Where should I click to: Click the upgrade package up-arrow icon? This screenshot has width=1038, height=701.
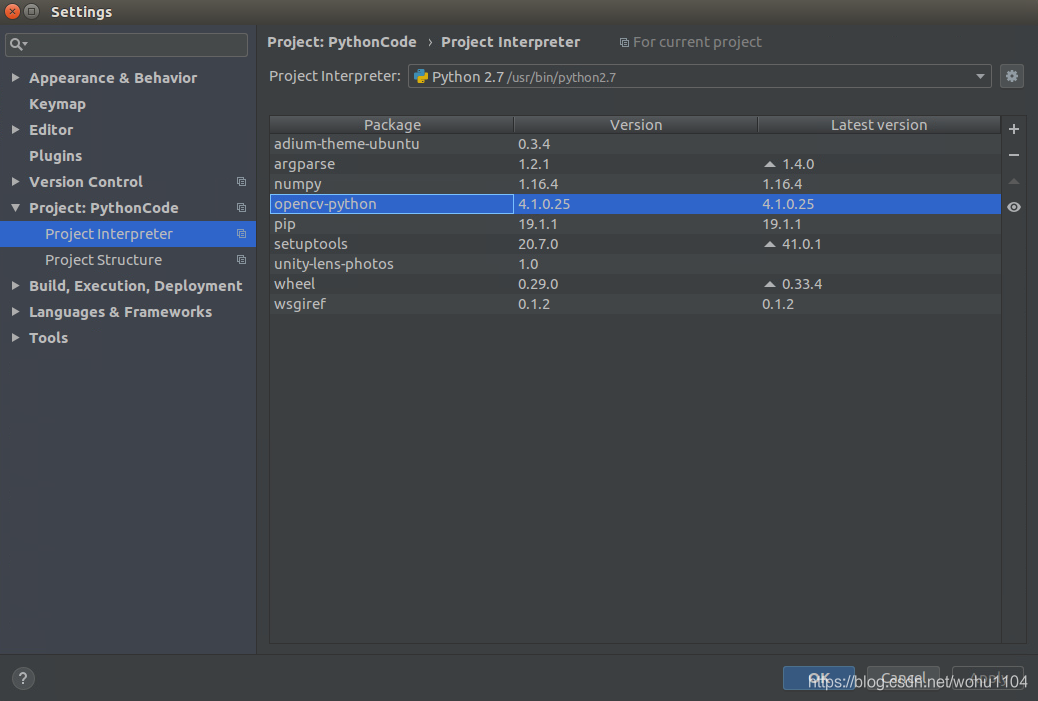tap(1014, 181)
